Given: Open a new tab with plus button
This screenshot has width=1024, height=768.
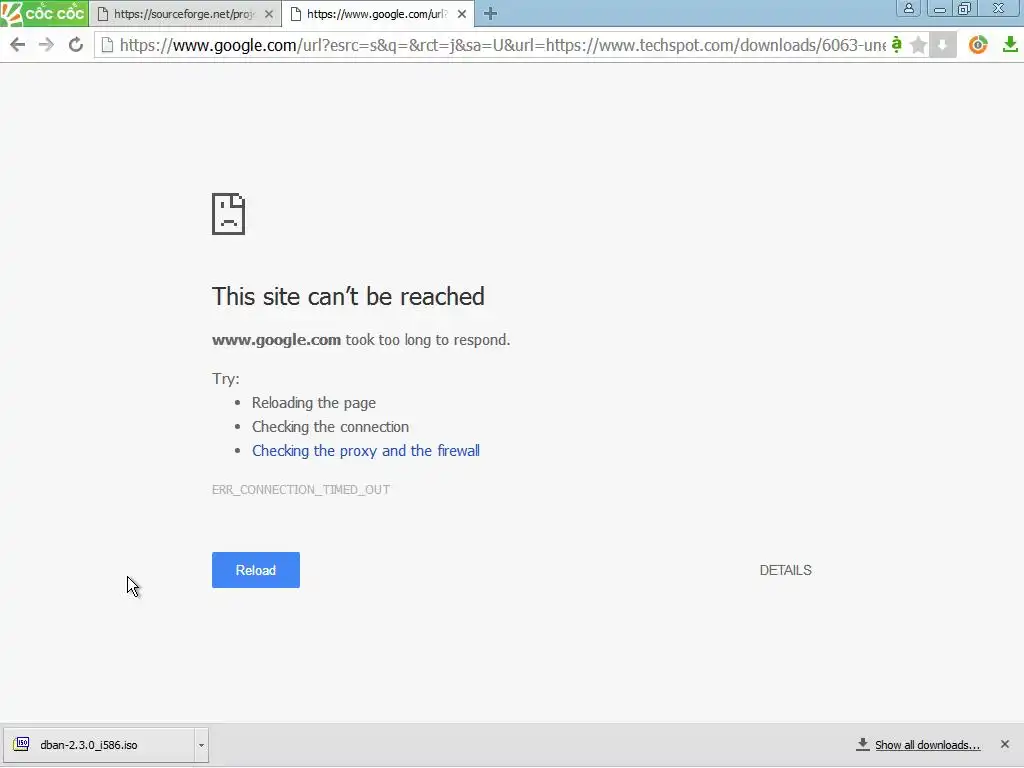Looking at the screenshot, I should pos(490,14).
